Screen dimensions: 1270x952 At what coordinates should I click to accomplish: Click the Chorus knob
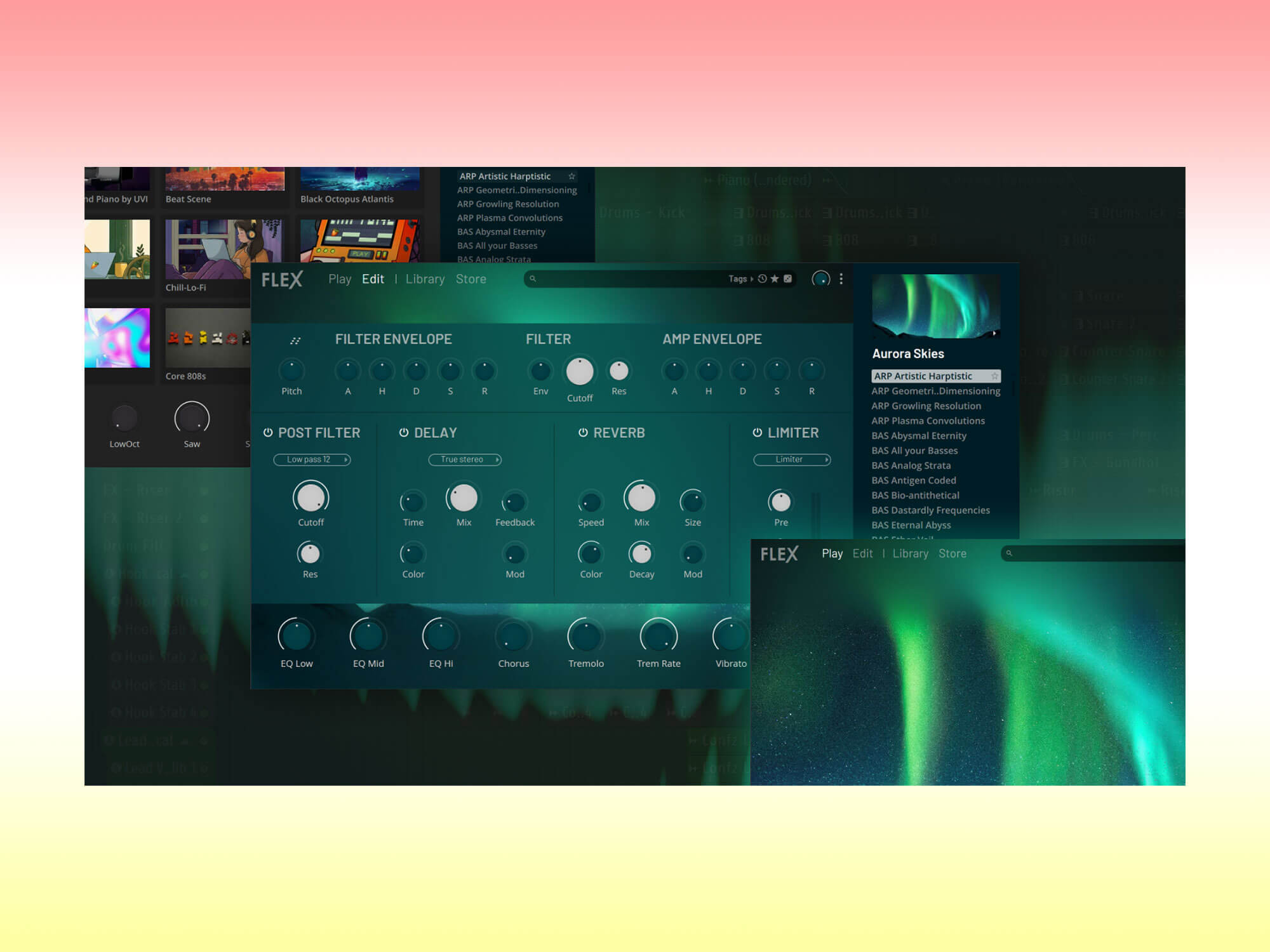[513, 635]
